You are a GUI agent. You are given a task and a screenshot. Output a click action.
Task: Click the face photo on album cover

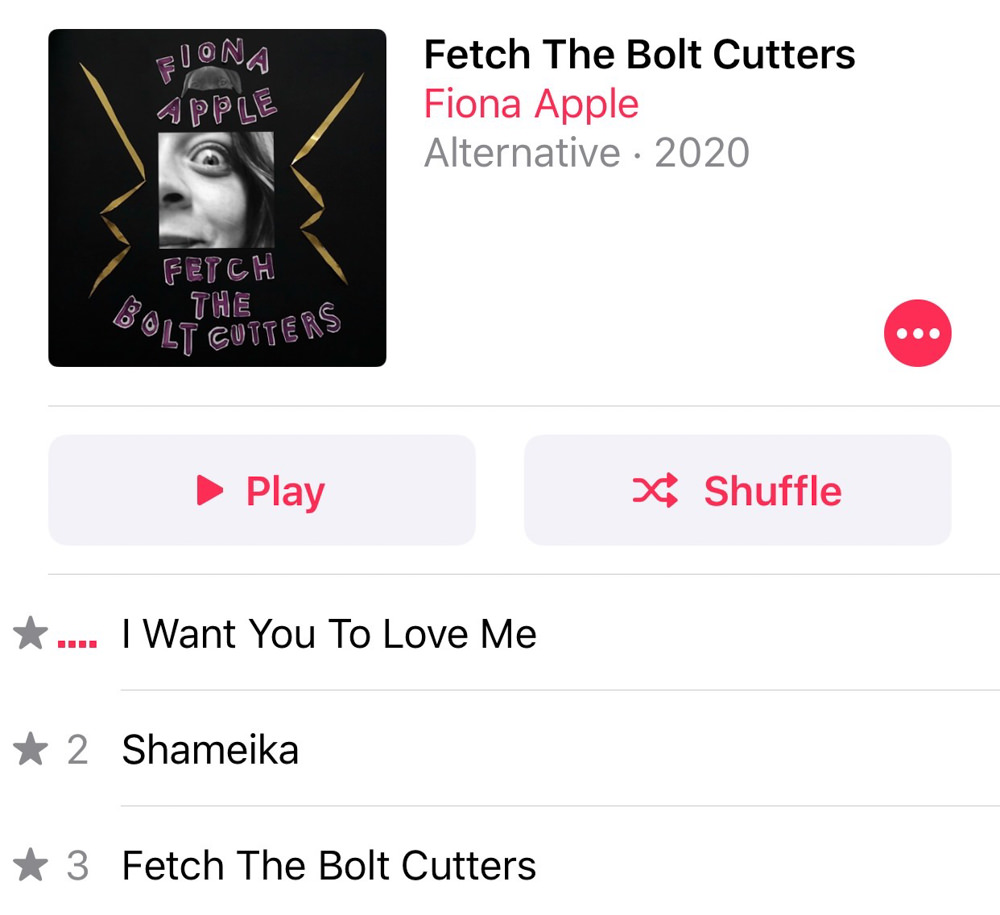pos(216,190)
